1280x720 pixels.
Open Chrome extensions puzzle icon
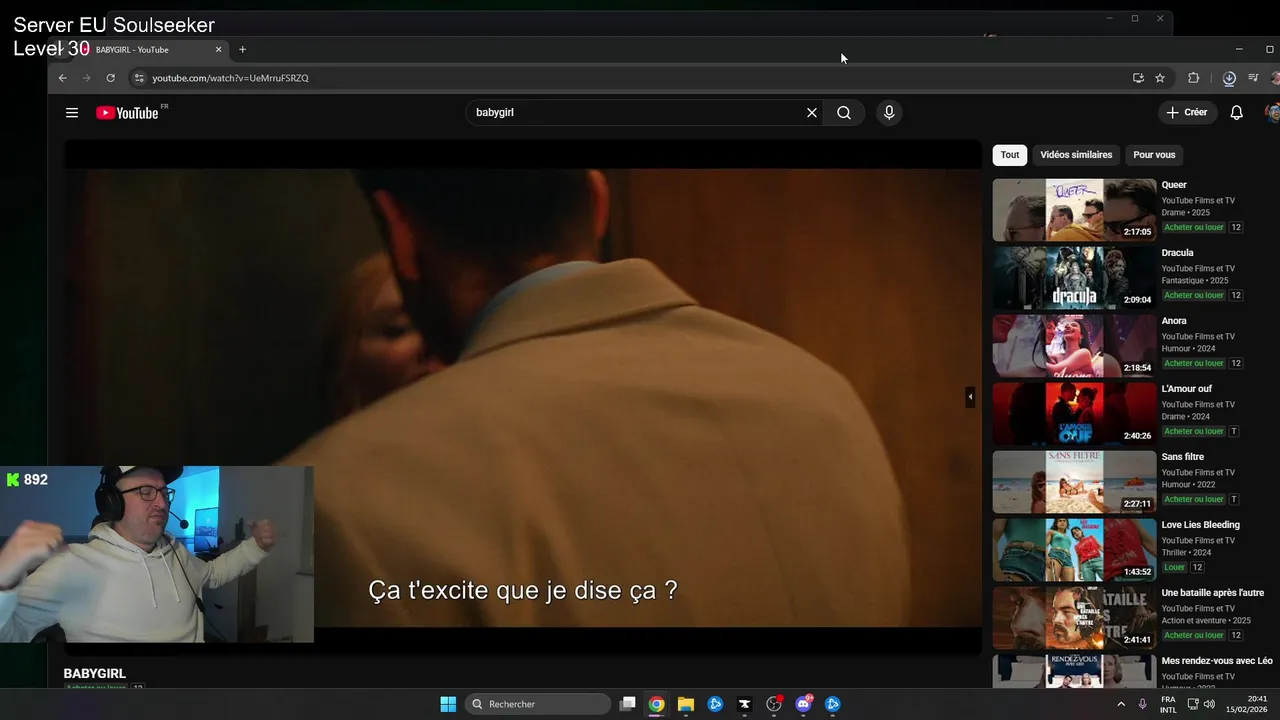(x=1193, y=78)
